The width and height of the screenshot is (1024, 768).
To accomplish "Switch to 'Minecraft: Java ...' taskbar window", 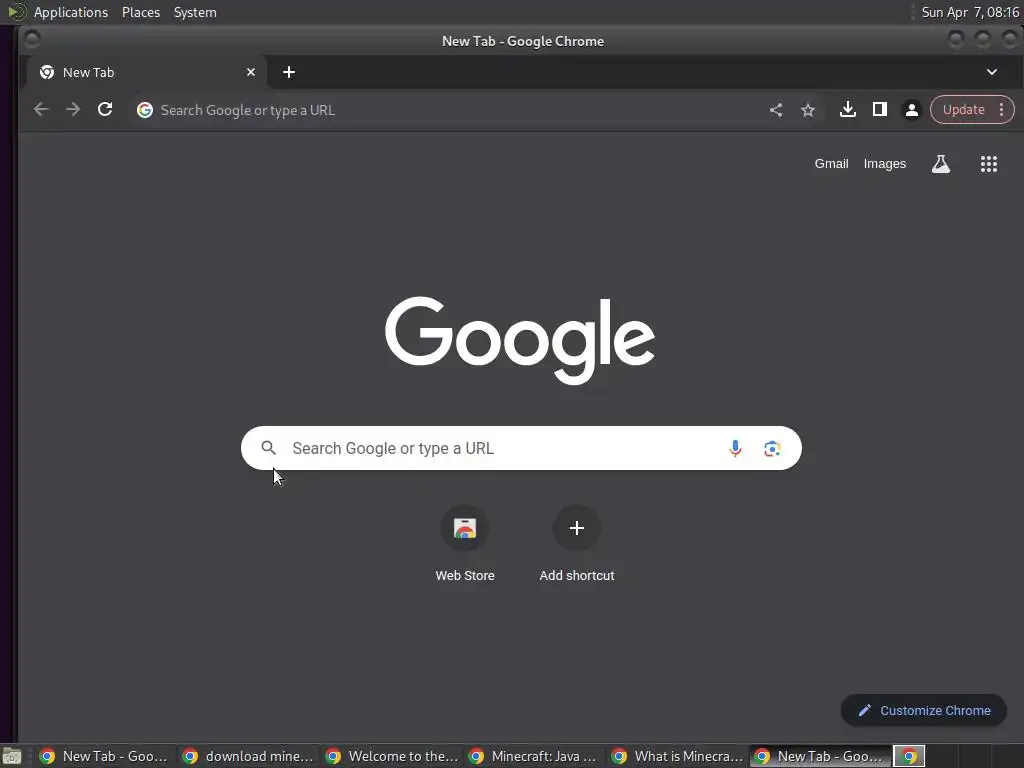I will point(534,756).
